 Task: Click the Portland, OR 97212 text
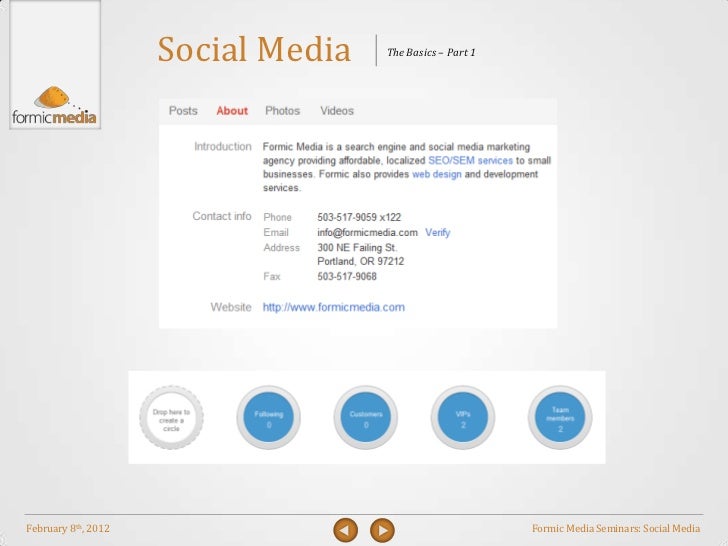click(360, 261)
